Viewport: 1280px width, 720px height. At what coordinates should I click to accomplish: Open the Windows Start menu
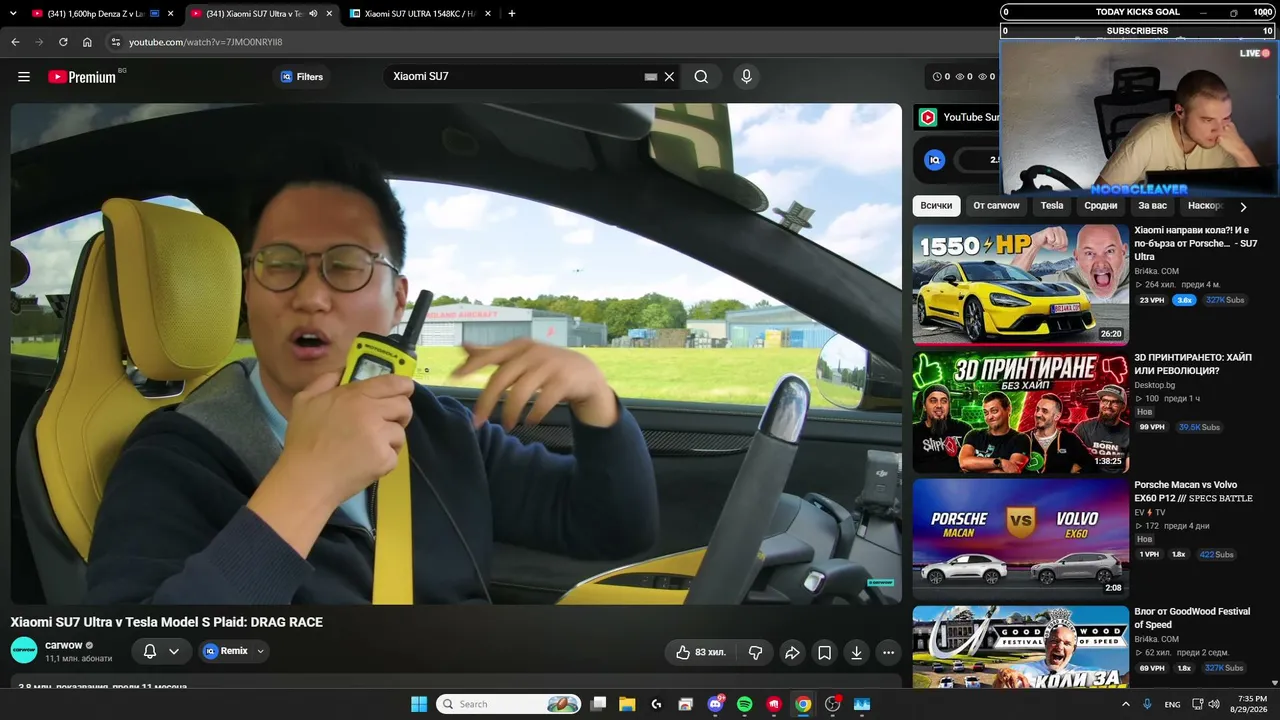(419, 704)
